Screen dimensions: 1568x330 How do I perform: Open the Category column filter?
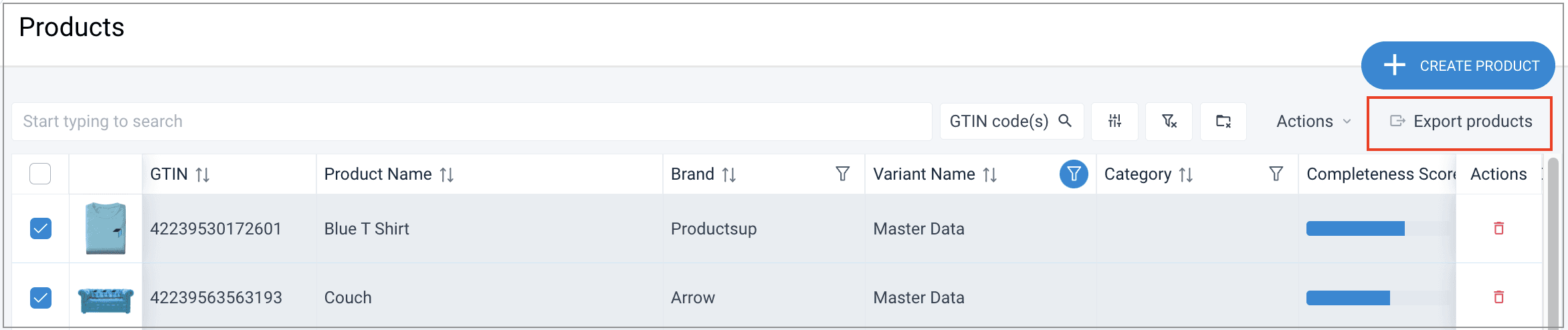(1276, 174)
